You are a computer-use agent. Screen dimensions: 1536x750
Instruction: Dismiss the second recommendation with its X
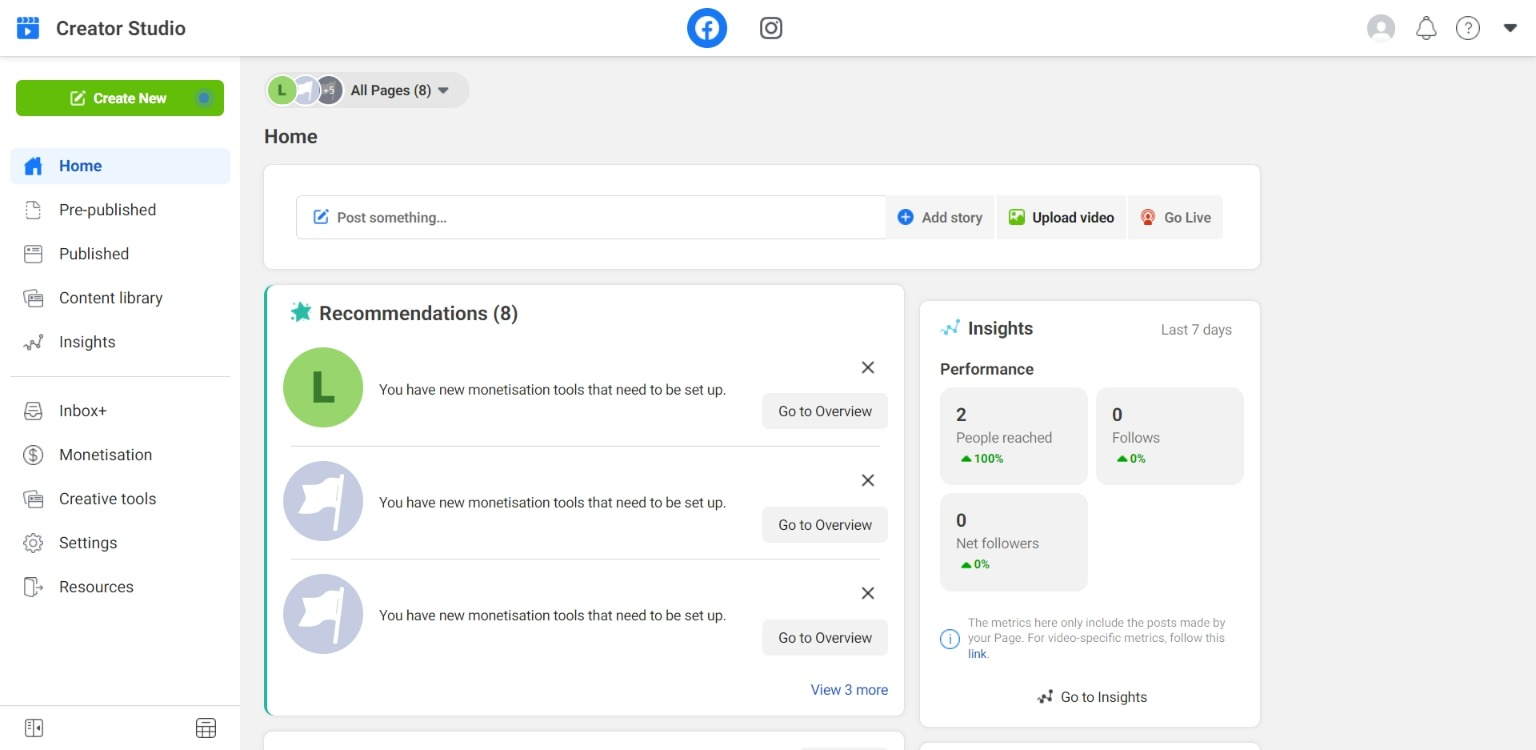click(868, 480)
